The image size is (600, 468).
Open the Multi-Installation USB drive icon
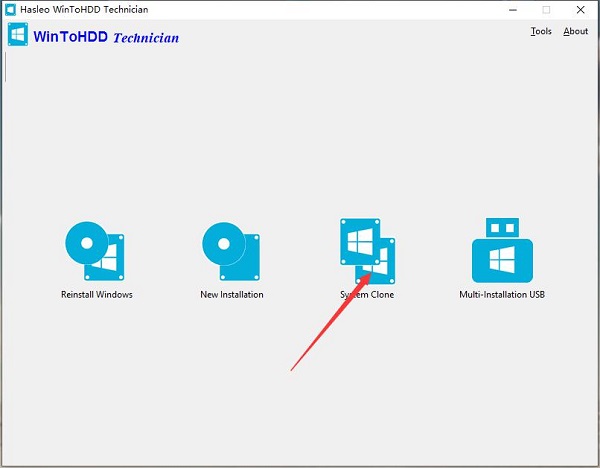point(502,250)
